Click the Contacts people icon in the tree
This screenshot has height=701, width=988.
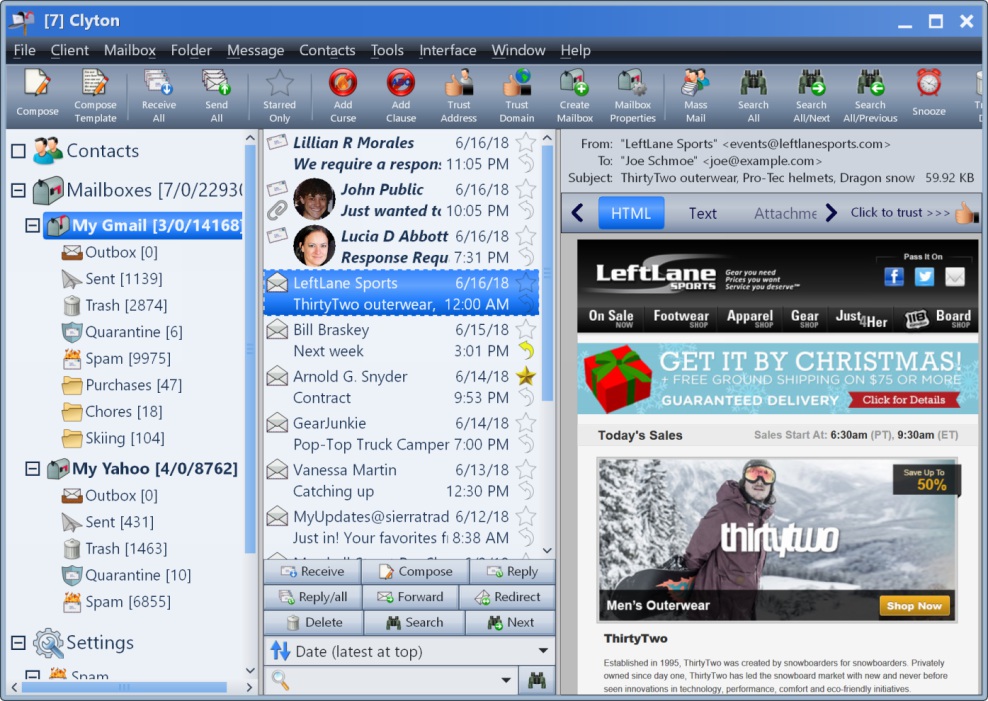(48, 151)
